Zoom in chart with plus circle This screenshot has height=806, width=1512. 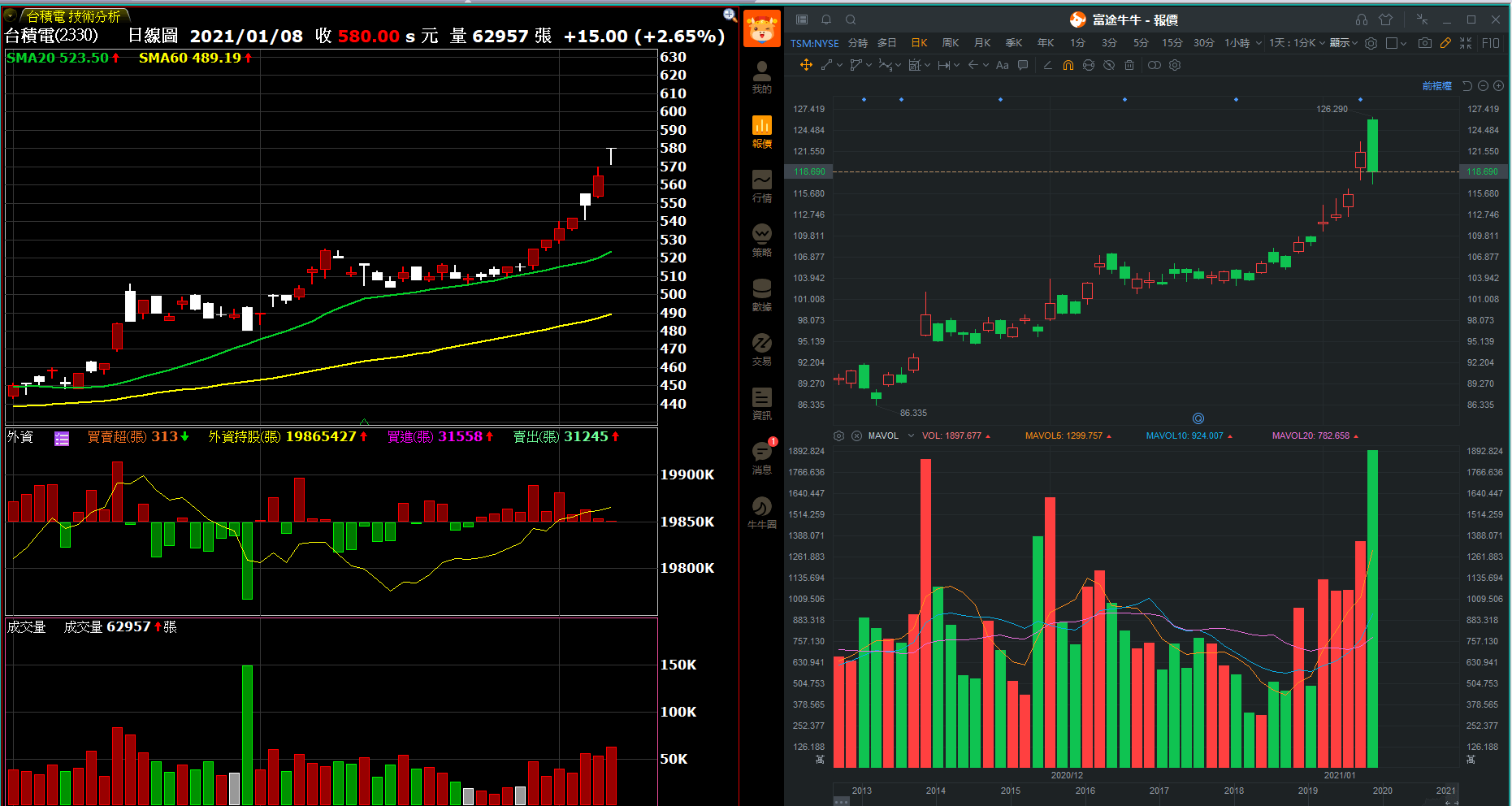click(1498, 86)
